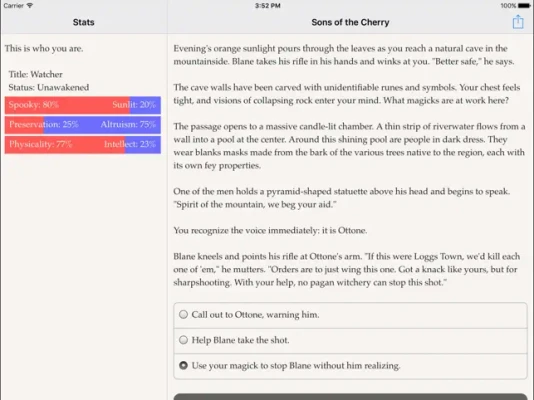Click the Sunlit 20% blue bar segment
Screen dimensions: 534x400
click(x=145, y=105)
